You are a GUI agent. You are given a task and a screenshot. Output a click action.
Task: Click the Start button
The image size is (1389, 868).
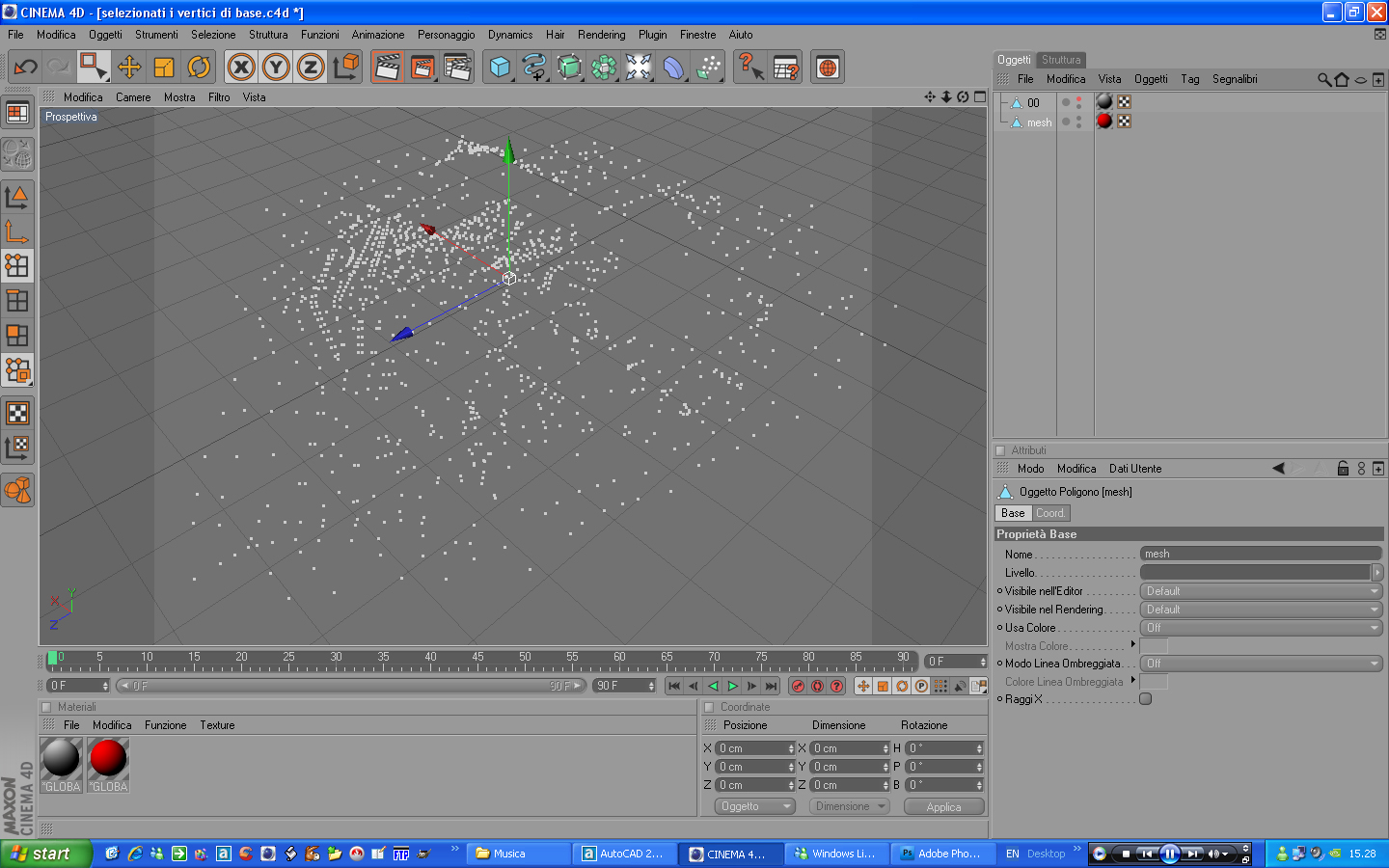(x=45, y=854)
